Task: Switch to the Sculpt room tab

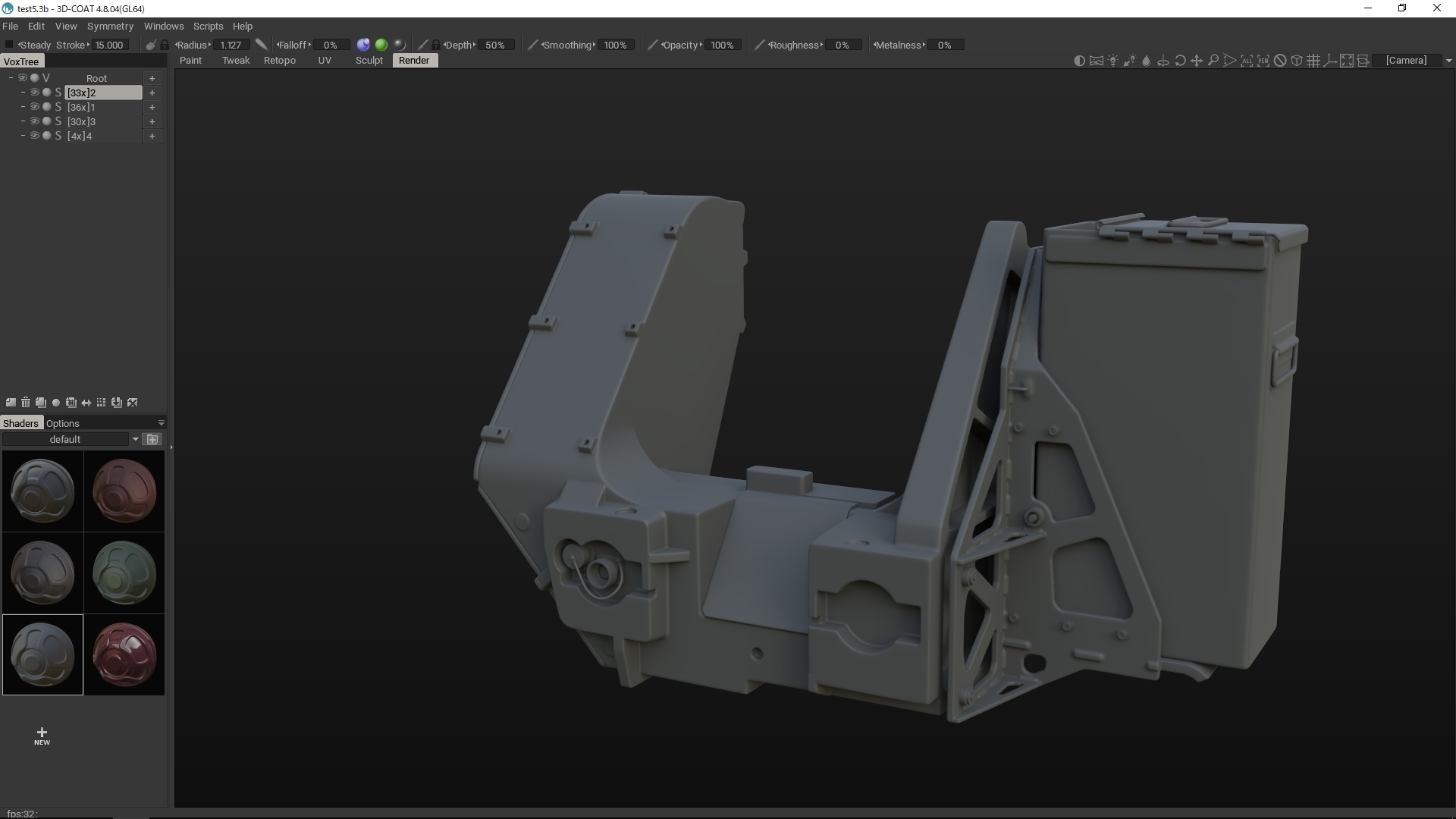Action: (369, 61)
